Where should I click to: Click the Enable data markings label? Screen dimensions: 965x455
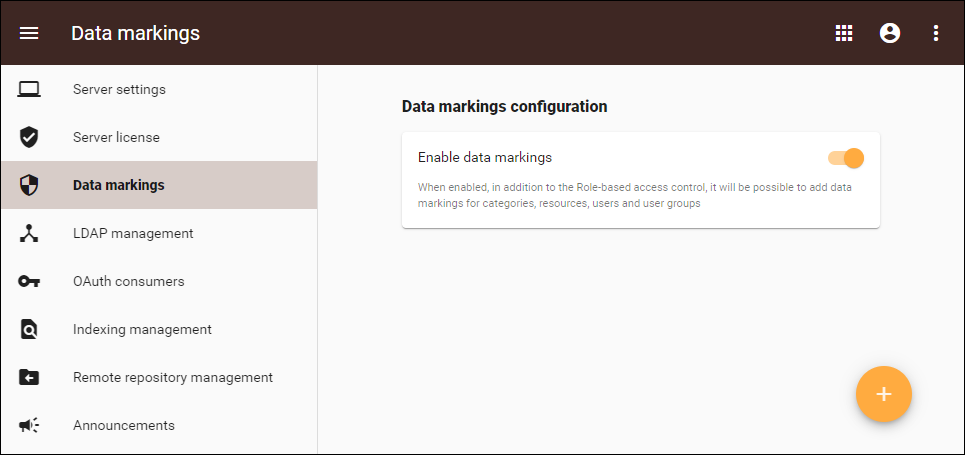(485, 157)
